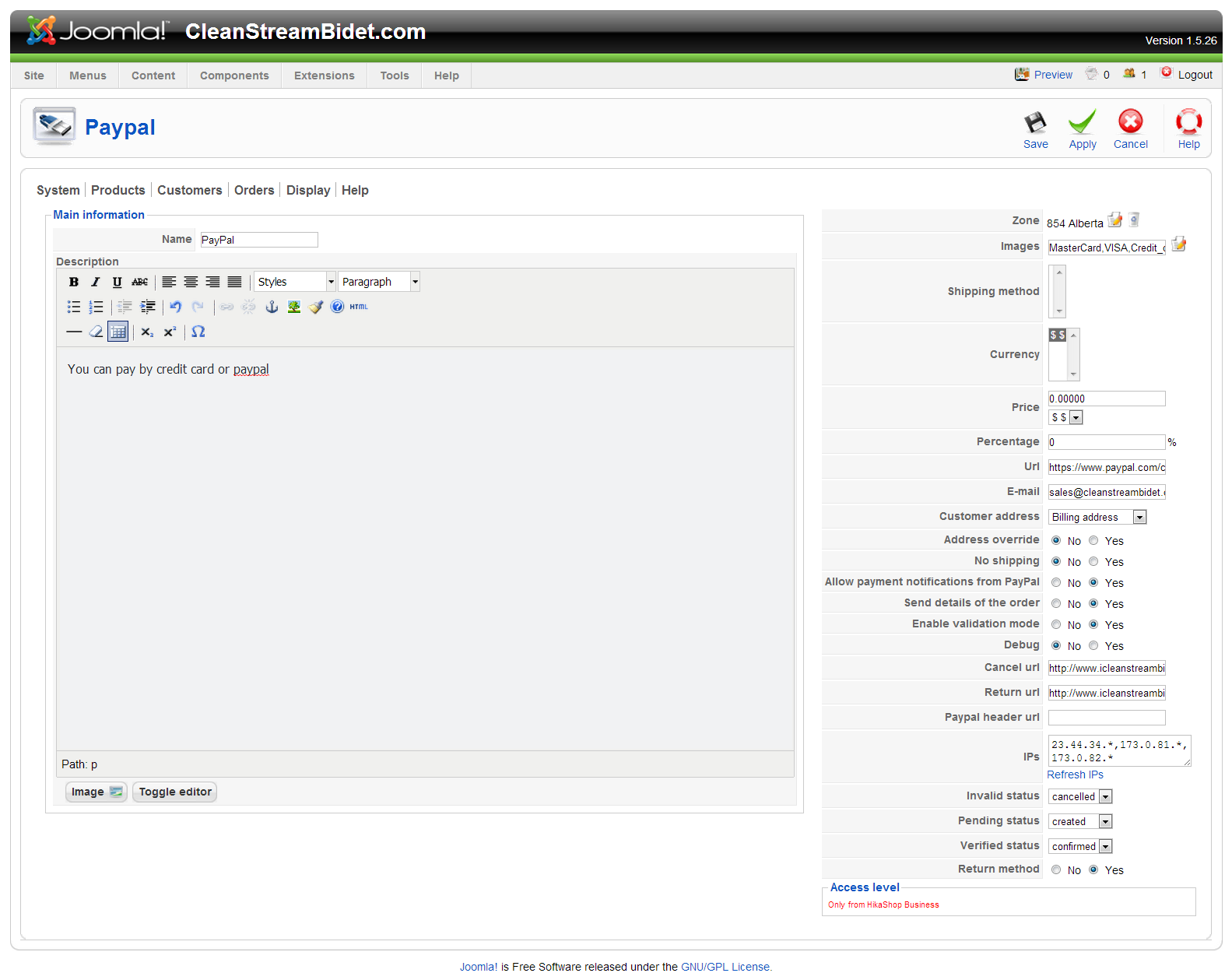Insert an unordered bullet list
The image size is (1232, 973).
(x=74, y=307)
